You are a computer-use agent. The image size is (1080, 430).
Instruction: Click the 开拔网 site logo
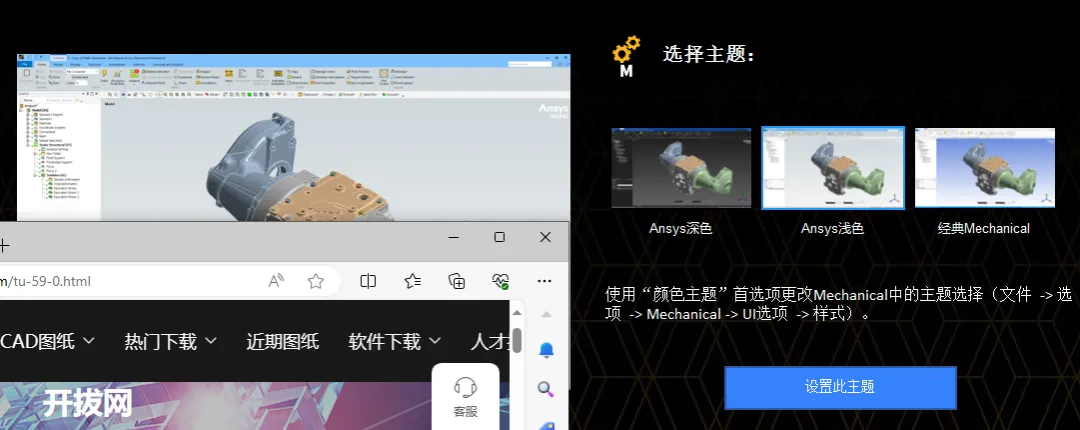click(x=88, y=405)
